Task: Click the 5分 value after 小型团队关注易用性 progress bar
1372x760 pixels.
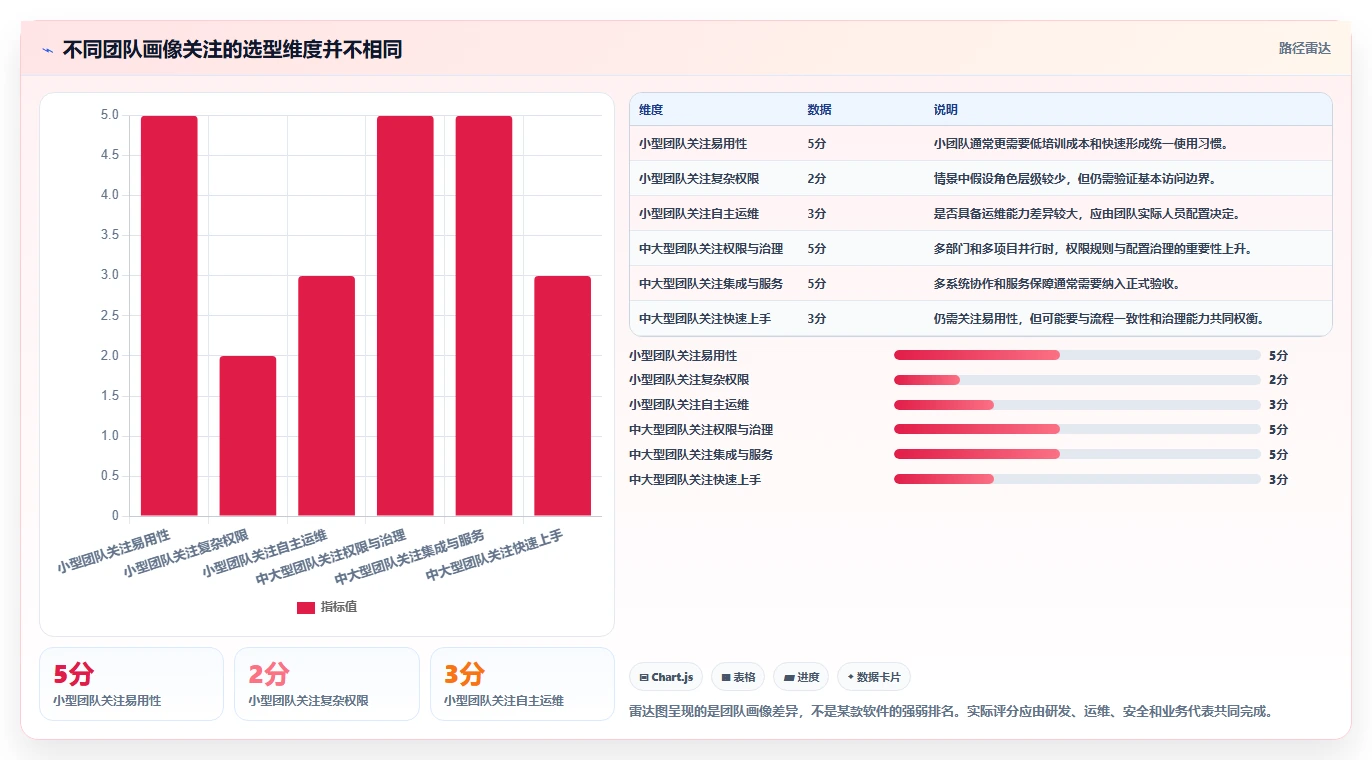Action: click(1278, 355)
